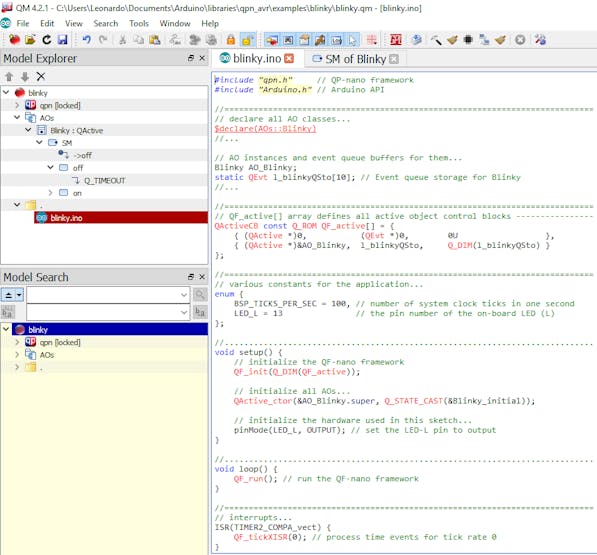Click the orange lock icon in the toolbar

(x=230, y=40)
